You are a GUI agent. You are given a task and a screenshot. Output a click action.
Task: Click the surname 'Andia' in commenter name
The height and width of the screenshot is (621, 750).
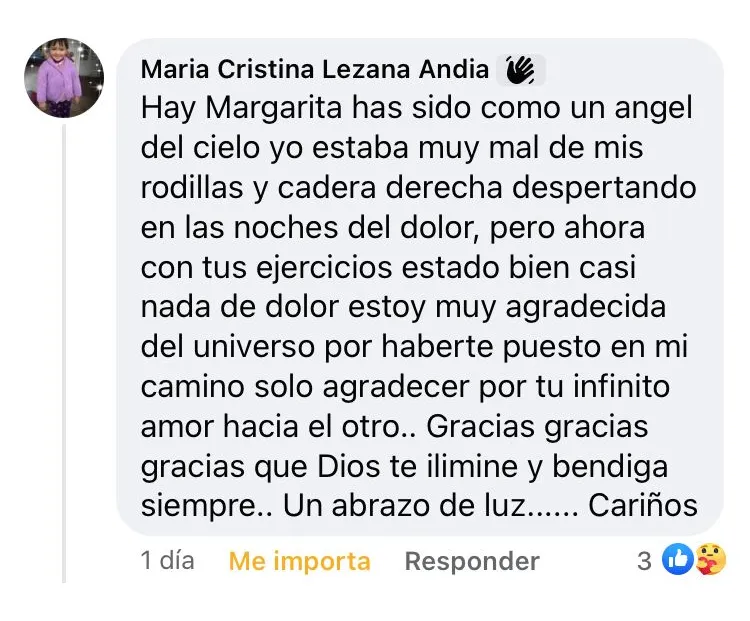point(454,69)
